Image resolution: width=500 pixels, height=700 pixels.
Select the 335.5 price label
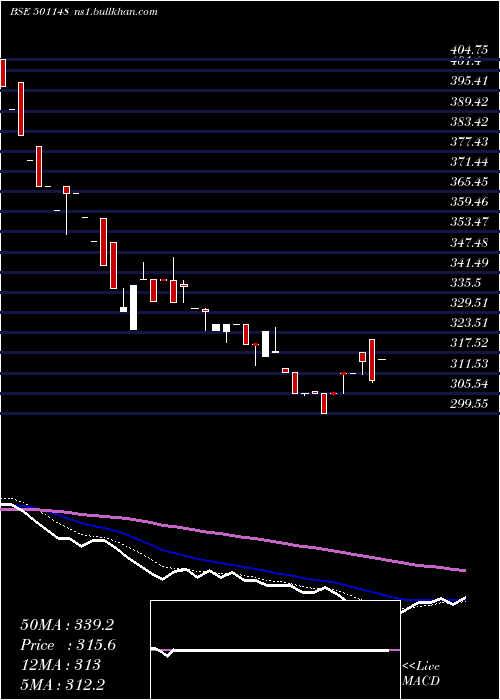pyautogui.click(x=466, y=283)
